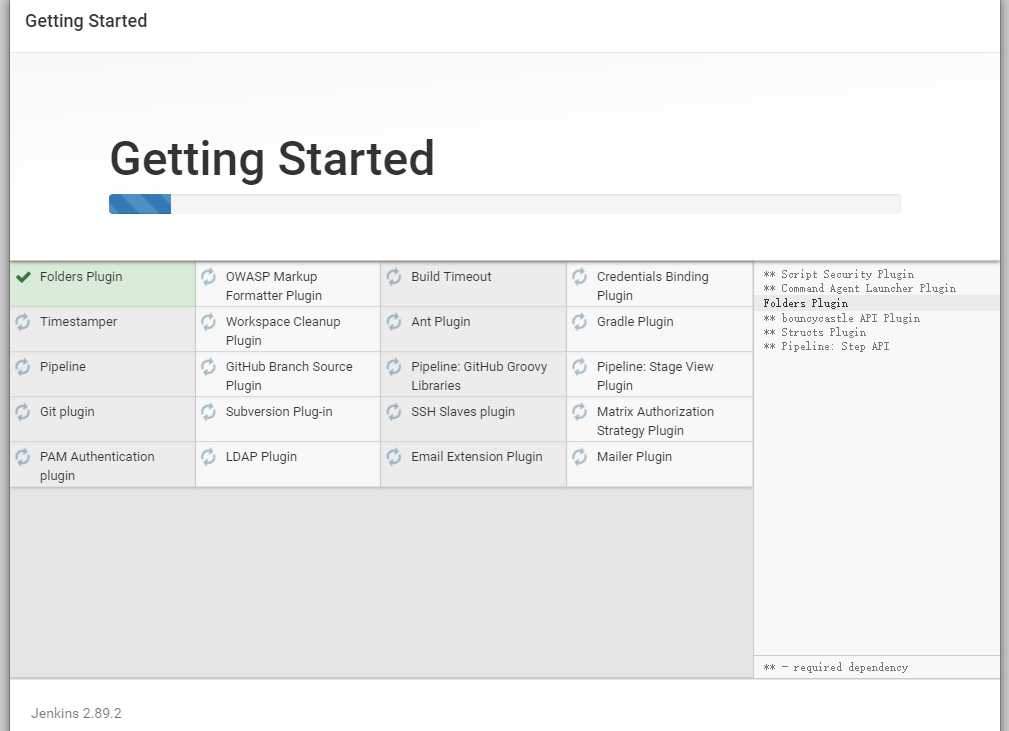
Task: Click the installation progress bar
Action: [504, 204]
